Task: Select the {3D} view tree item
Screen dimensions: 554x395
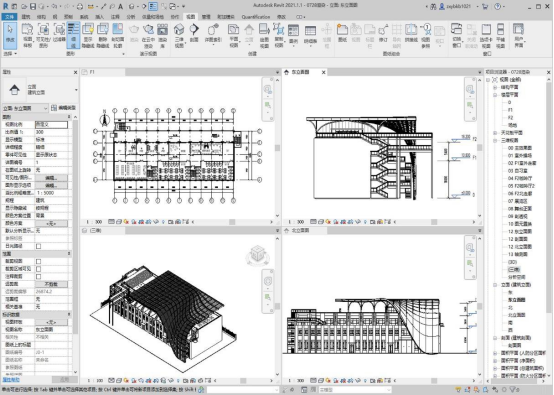Action: (x=512, y=262)
